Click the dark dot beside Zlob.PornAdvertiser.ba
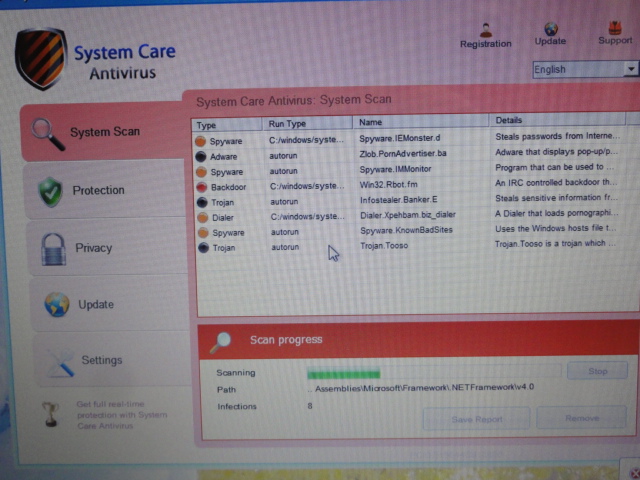Screen dimensions: 640x480 click(x=201, y=156)
